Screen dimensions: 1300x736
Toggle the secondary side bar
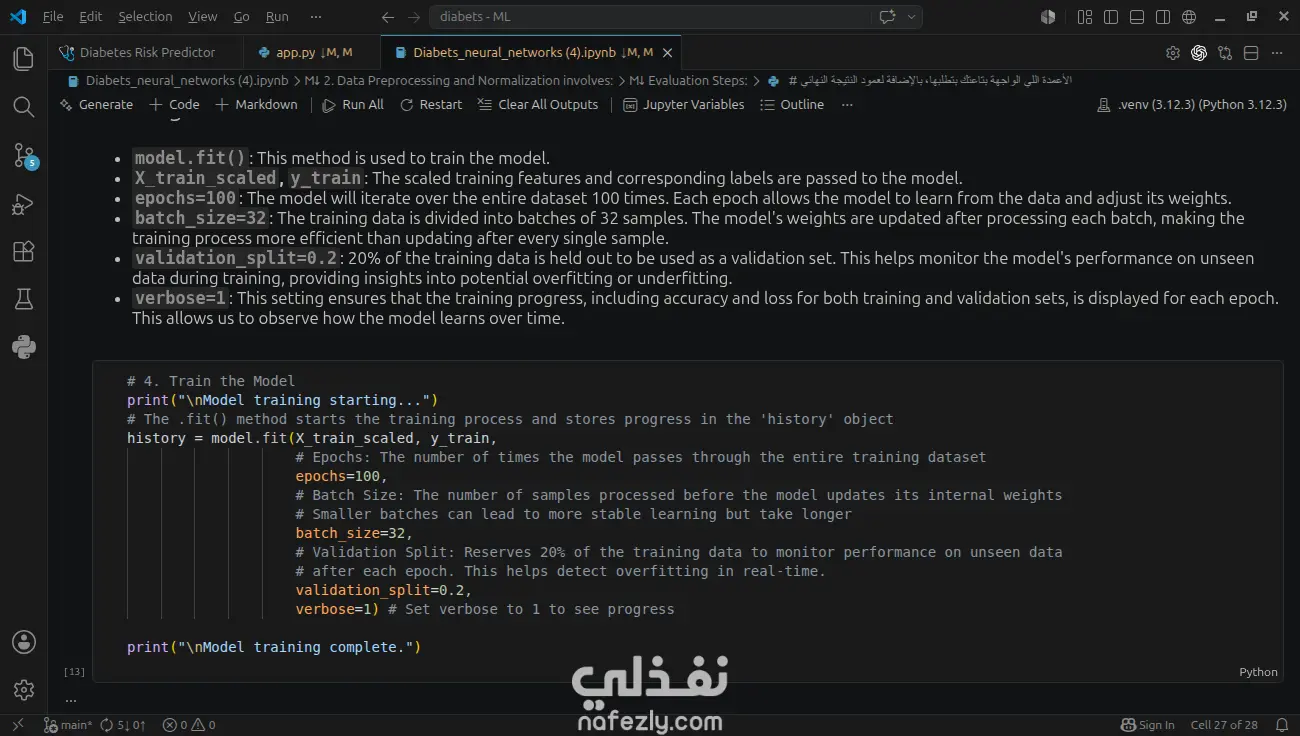[x=1163, y=17]
